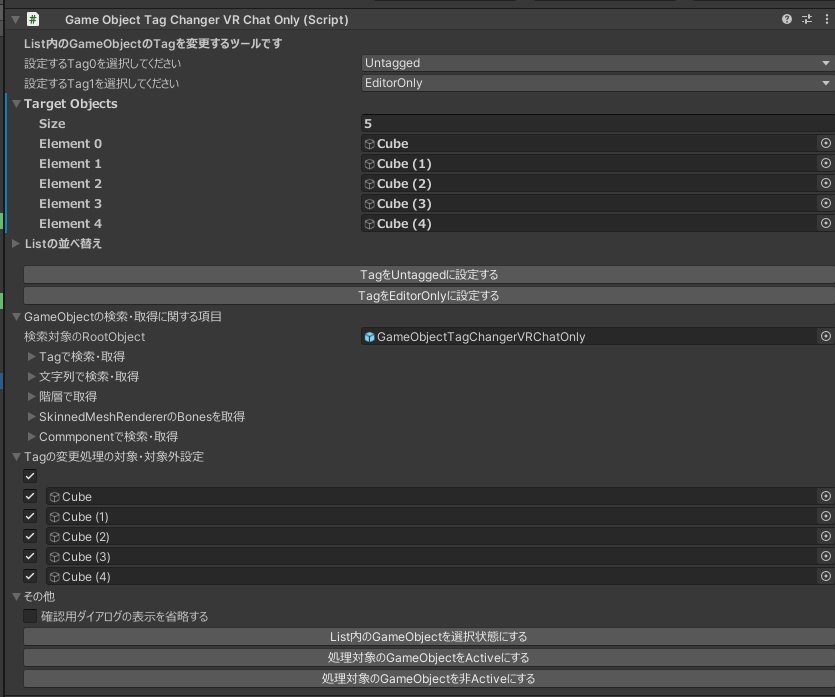Expand Tagで検索・取得 foldout
This screenshot has height=697, width=835.
point(31,356)
